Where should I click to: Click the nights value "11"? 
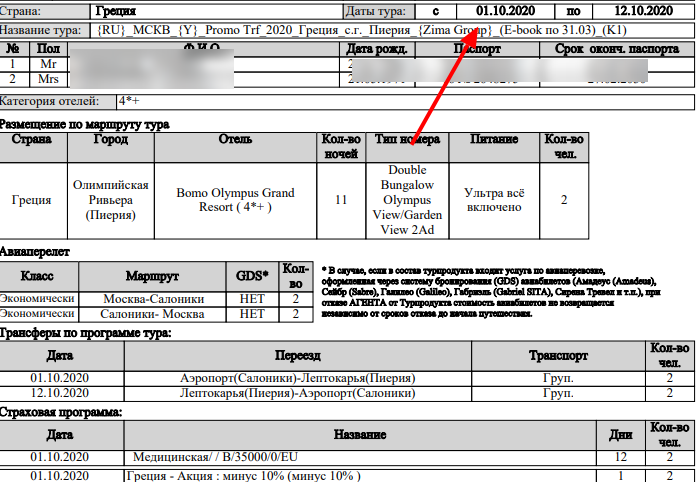click(x=341, y=200)
